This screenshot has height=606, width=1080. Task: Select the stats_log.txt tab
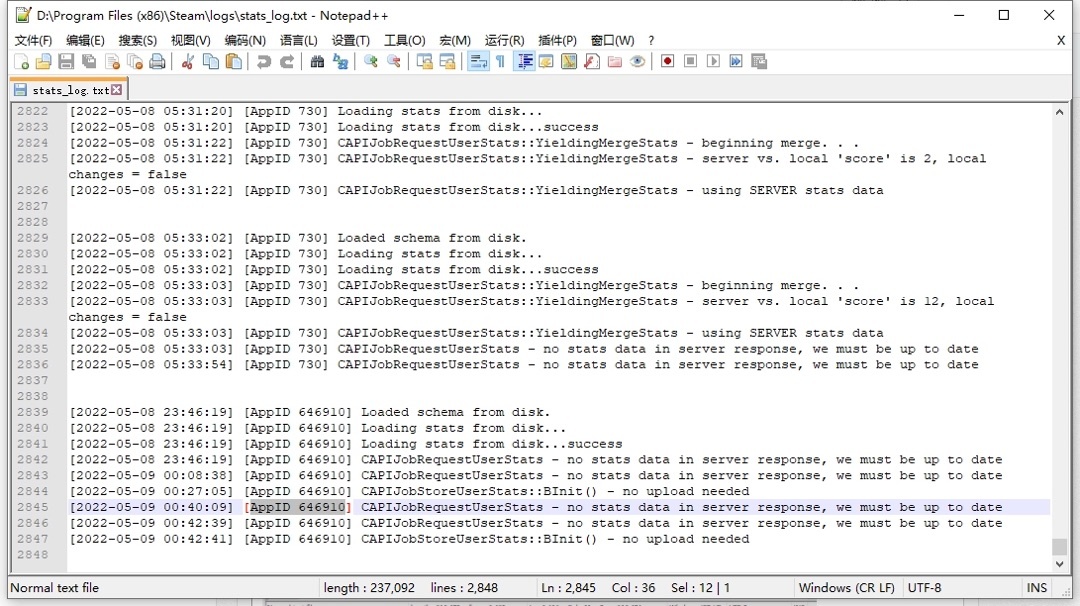(x=70, y=90)
